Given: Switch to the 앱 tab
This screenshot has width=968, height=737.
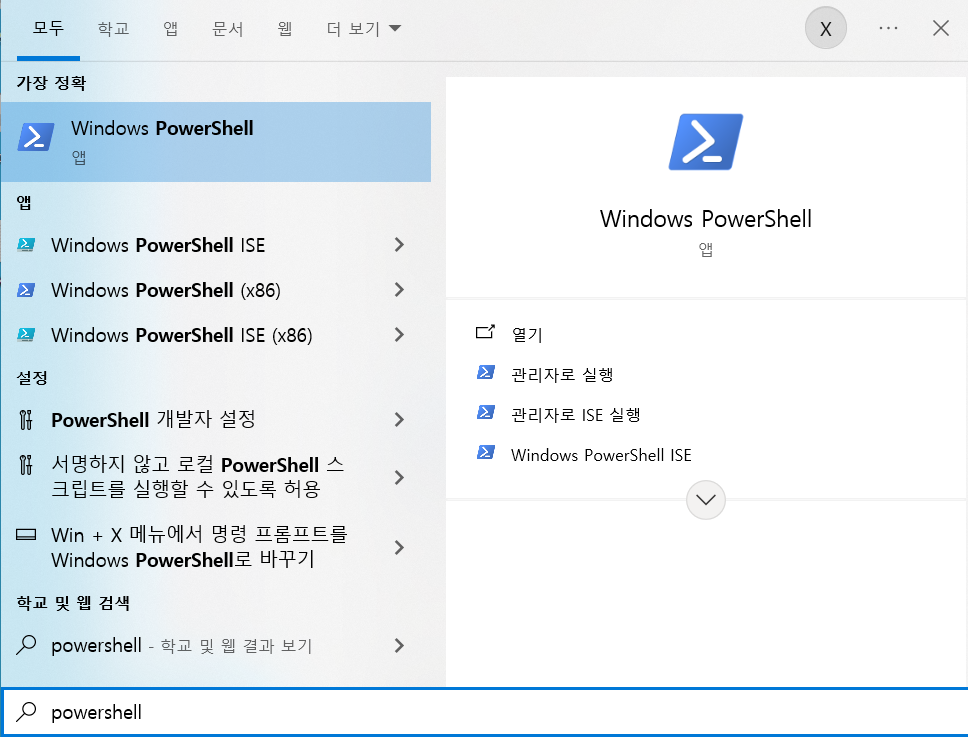Looking at the screenshot, I should coord(171,28).
